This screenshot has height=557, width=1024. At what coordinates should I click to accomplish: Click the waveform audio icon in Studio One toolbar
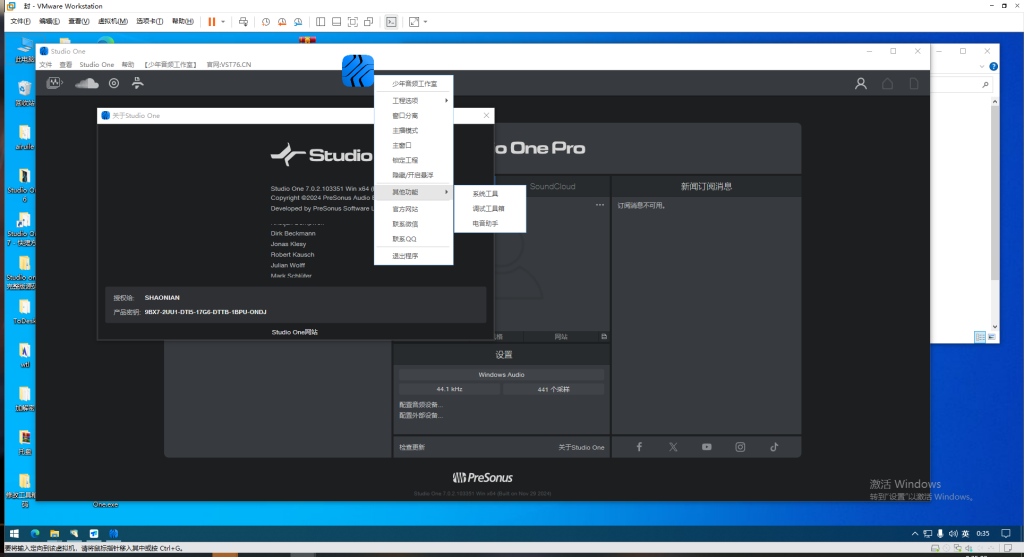click(x=54, y=83)
